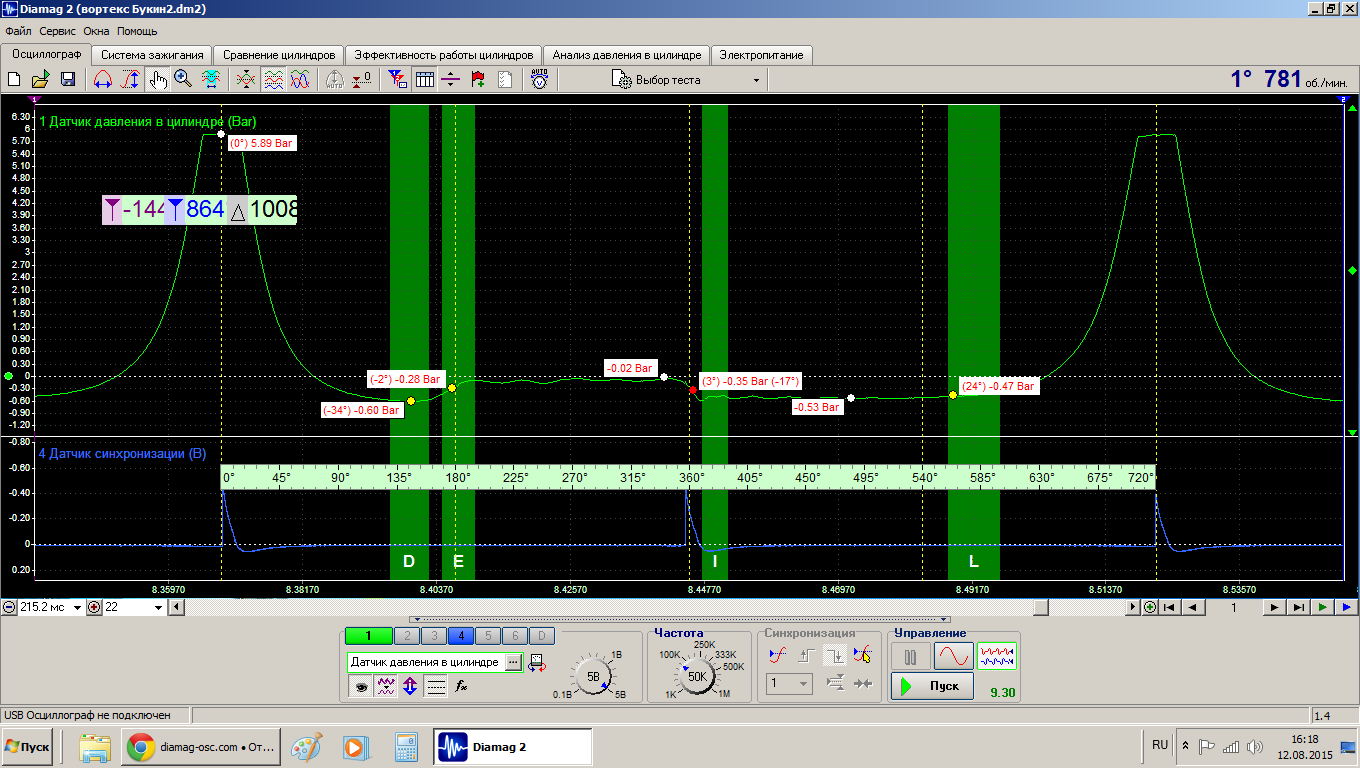Click the multi-waveform display mode button

[997, 657]
